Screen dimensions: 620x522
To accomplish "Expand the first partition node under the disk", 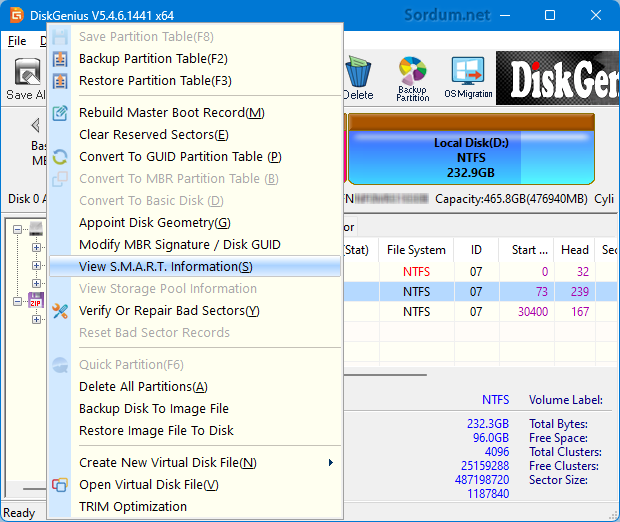I will (36, 248).
